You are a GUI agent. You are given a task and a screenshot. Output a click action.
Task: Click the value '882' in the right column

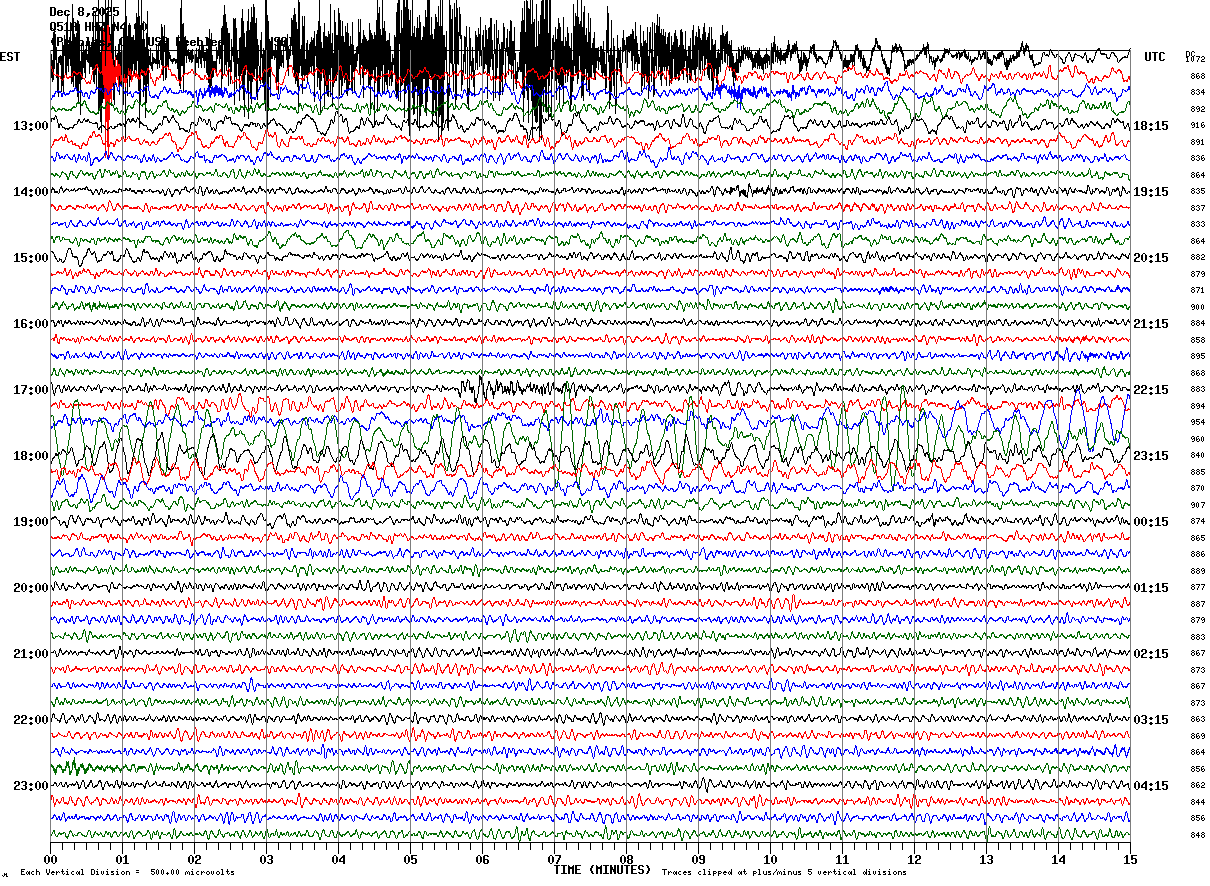[x=1197, y=258]
